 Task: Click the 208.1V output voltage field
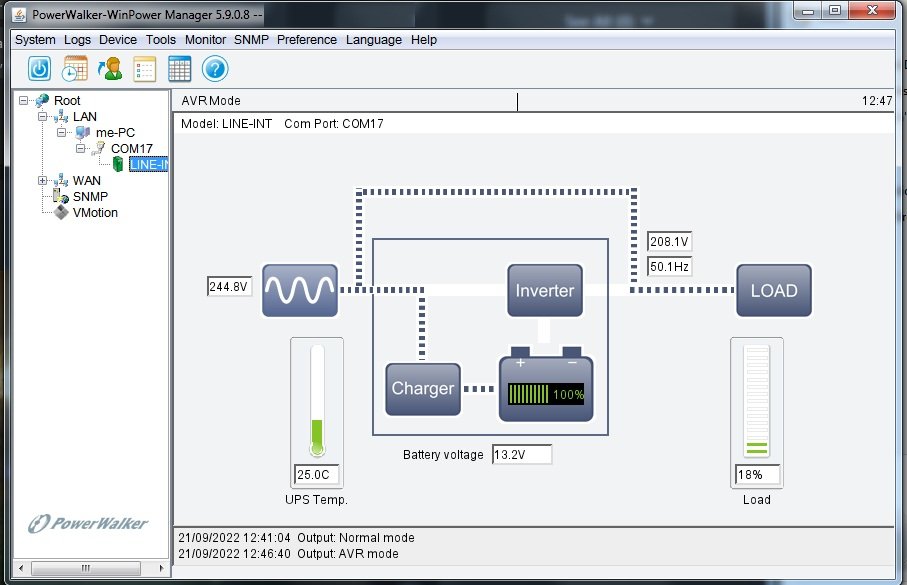pyautogui.click(x=669, y=241)
